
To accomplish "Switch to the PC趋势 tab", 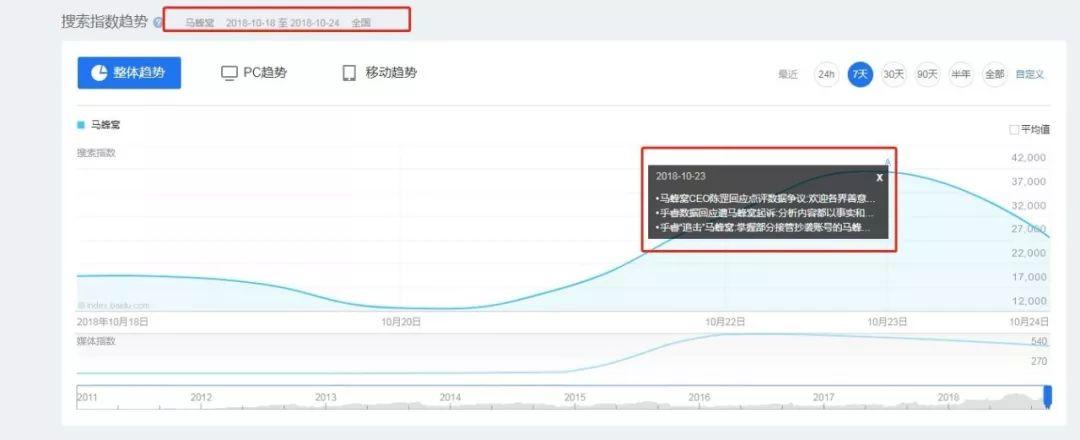I will tap(253, 73).
